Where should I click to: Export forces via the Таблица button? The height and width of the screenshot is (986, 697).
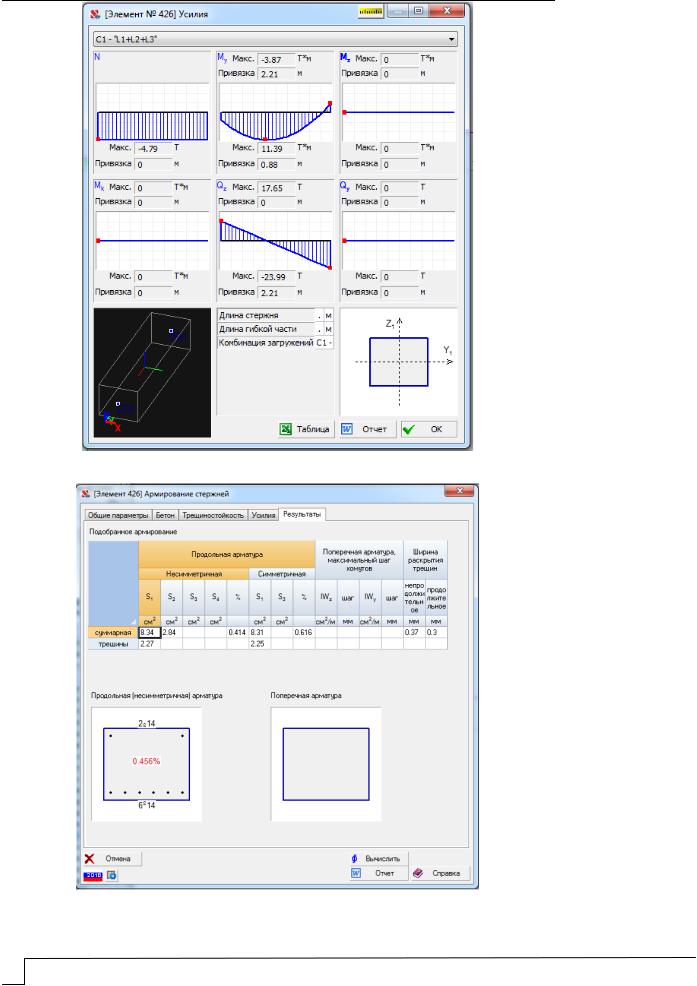pyautogui.click(x=305, y=429)
